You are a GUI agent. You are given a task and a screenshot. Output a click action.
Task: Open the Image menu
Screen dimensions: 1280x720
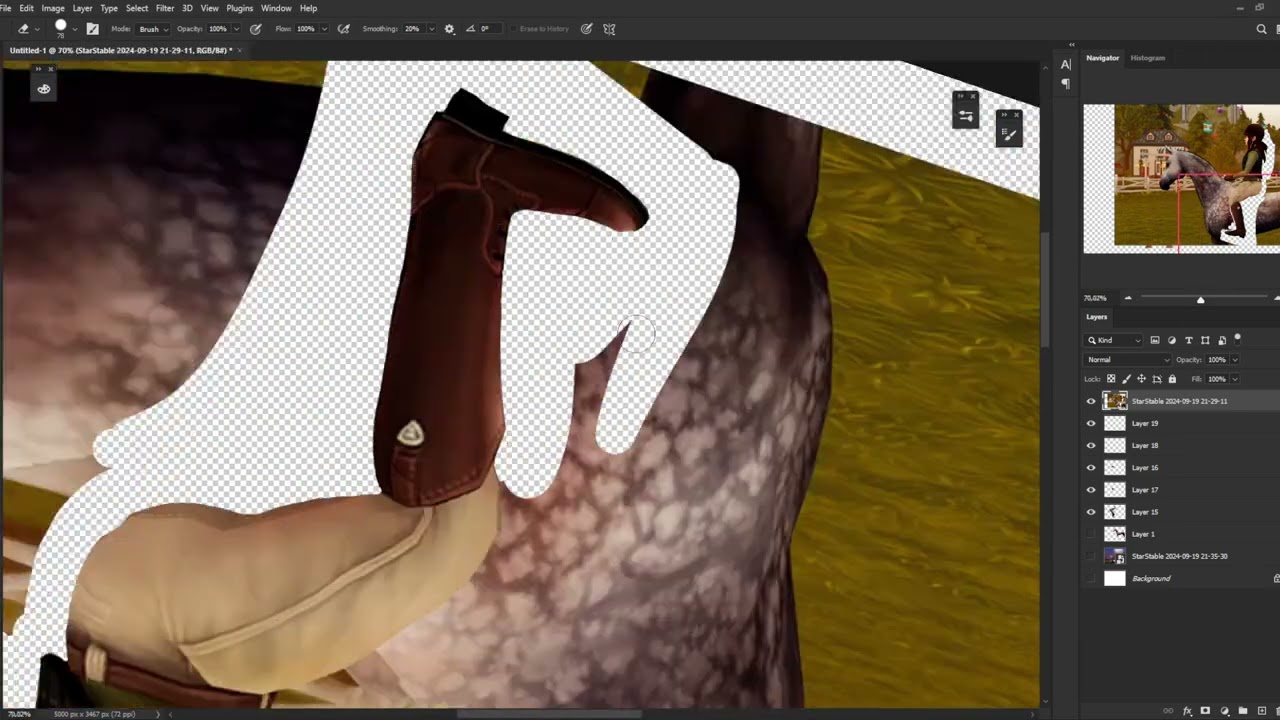(x=53, y=8)
